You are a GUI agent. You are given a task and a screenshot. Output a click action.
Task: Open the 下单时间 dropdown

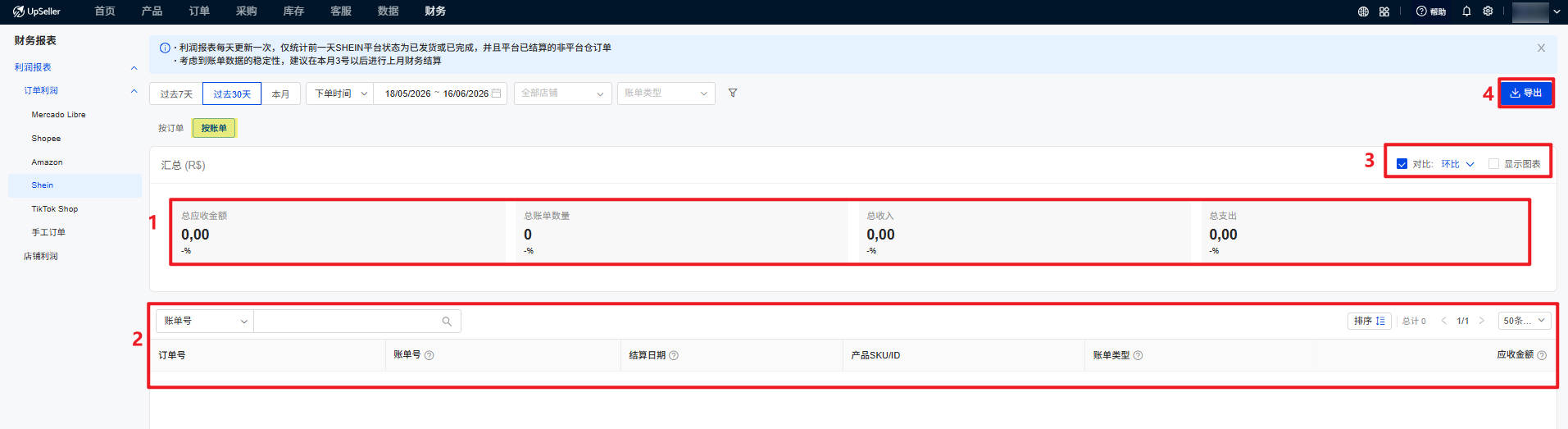pyautogui.click(x=340, y=94)
